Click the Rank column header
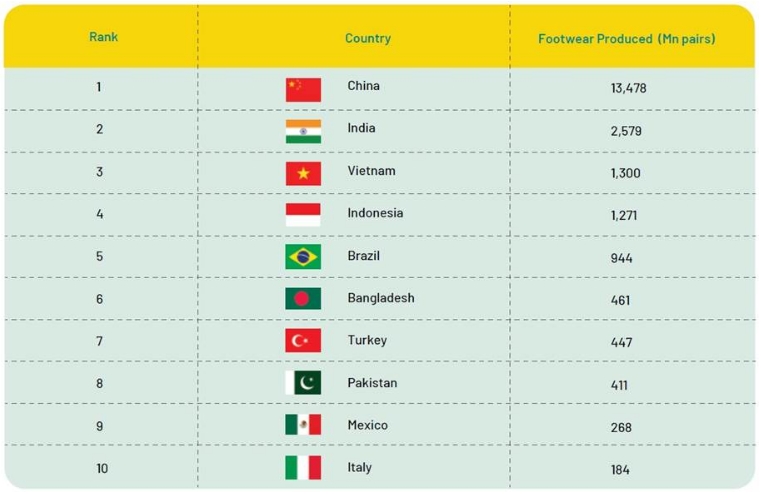The height and width of the screenshot is (494, 761). (x=103, y=37)
